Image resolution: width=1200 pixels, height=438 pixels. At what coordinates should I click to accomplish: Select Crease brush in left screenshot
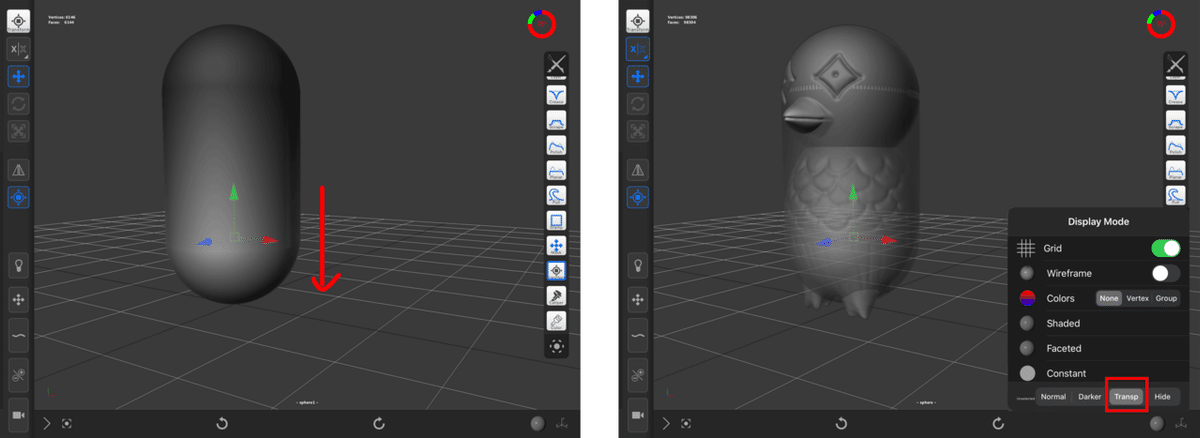pos(557,96)
